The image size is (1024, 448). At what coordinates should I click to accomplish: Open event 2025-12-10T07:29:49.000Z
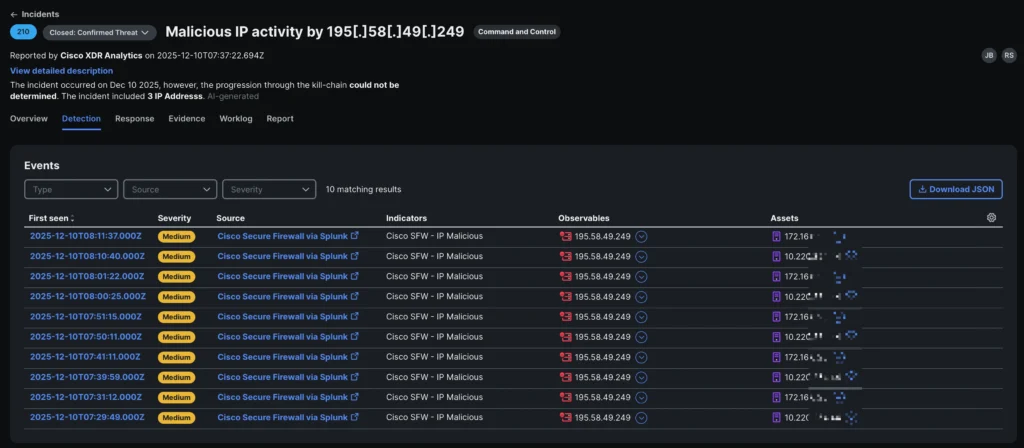[87, 417]
